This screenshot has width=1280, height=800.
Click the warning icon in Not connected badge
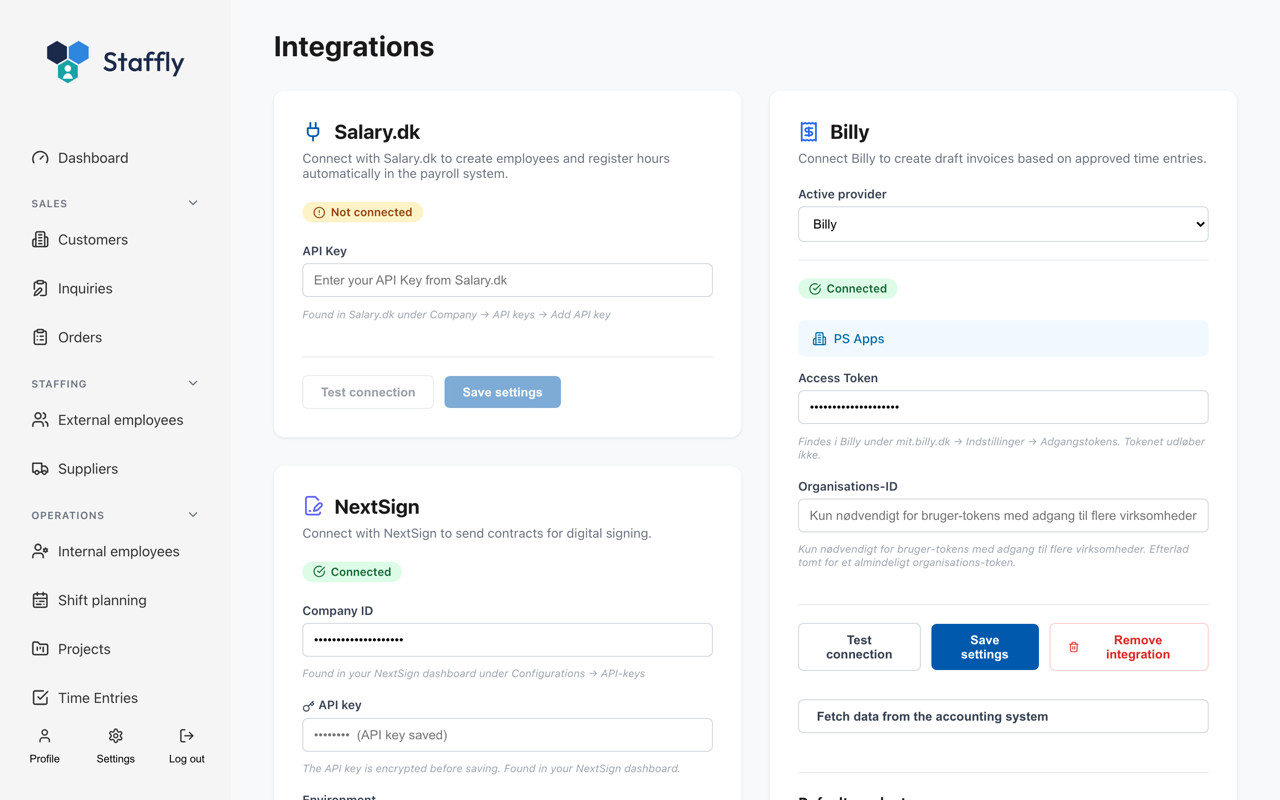coord(319,212)
